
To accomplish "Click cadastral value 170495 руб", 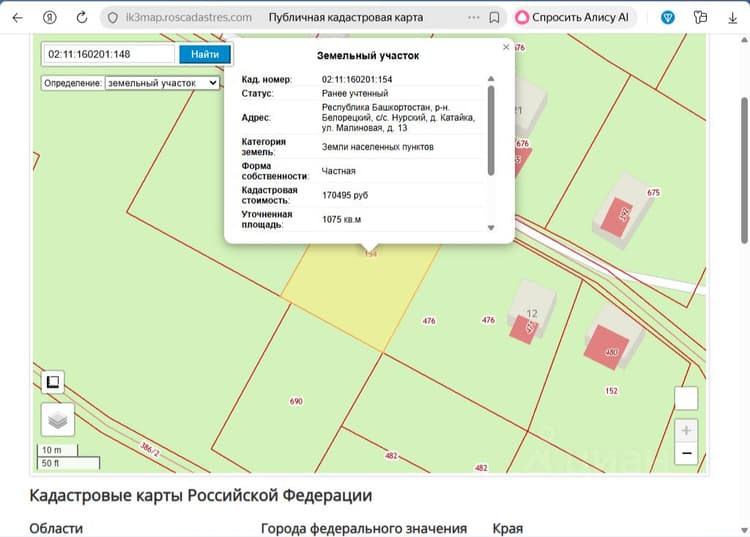I will [x=345, y=195].
